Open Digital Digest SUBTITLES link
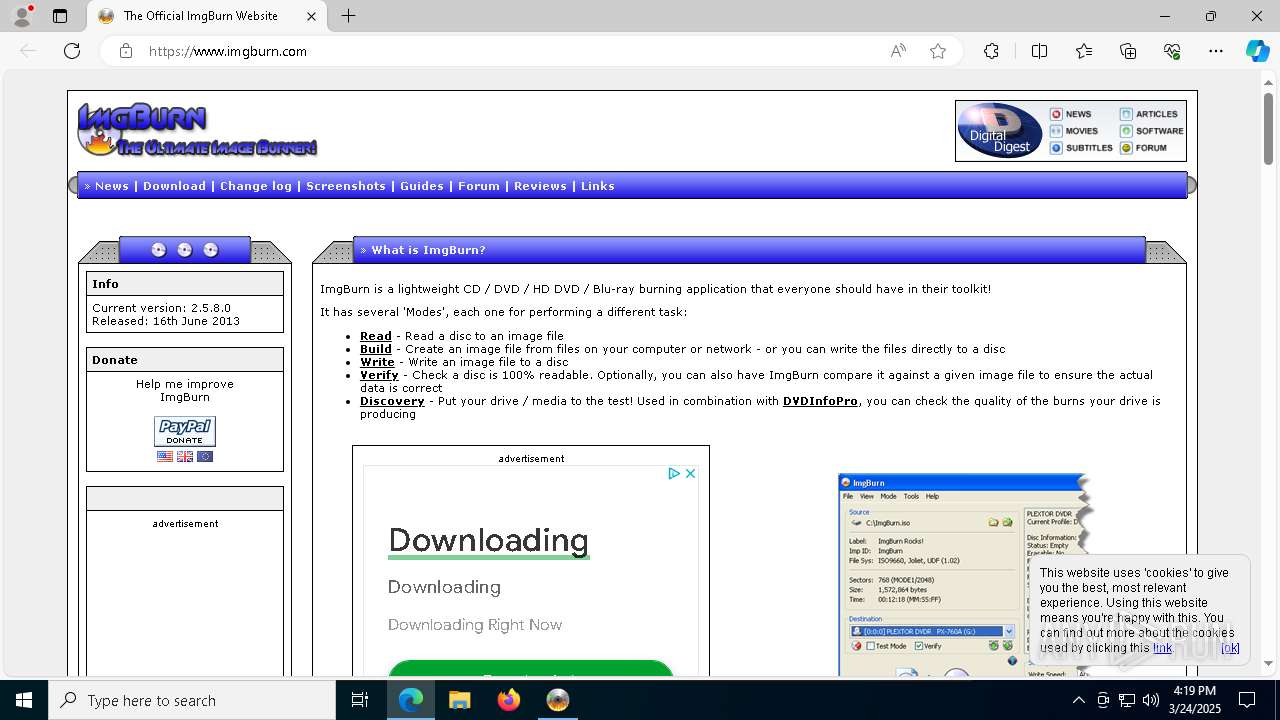 point(1081,148)
